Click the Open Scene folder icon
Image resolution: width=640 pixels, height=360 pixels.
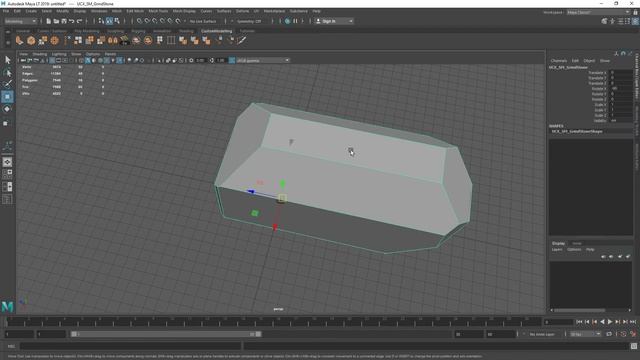[x=56, y=21]
